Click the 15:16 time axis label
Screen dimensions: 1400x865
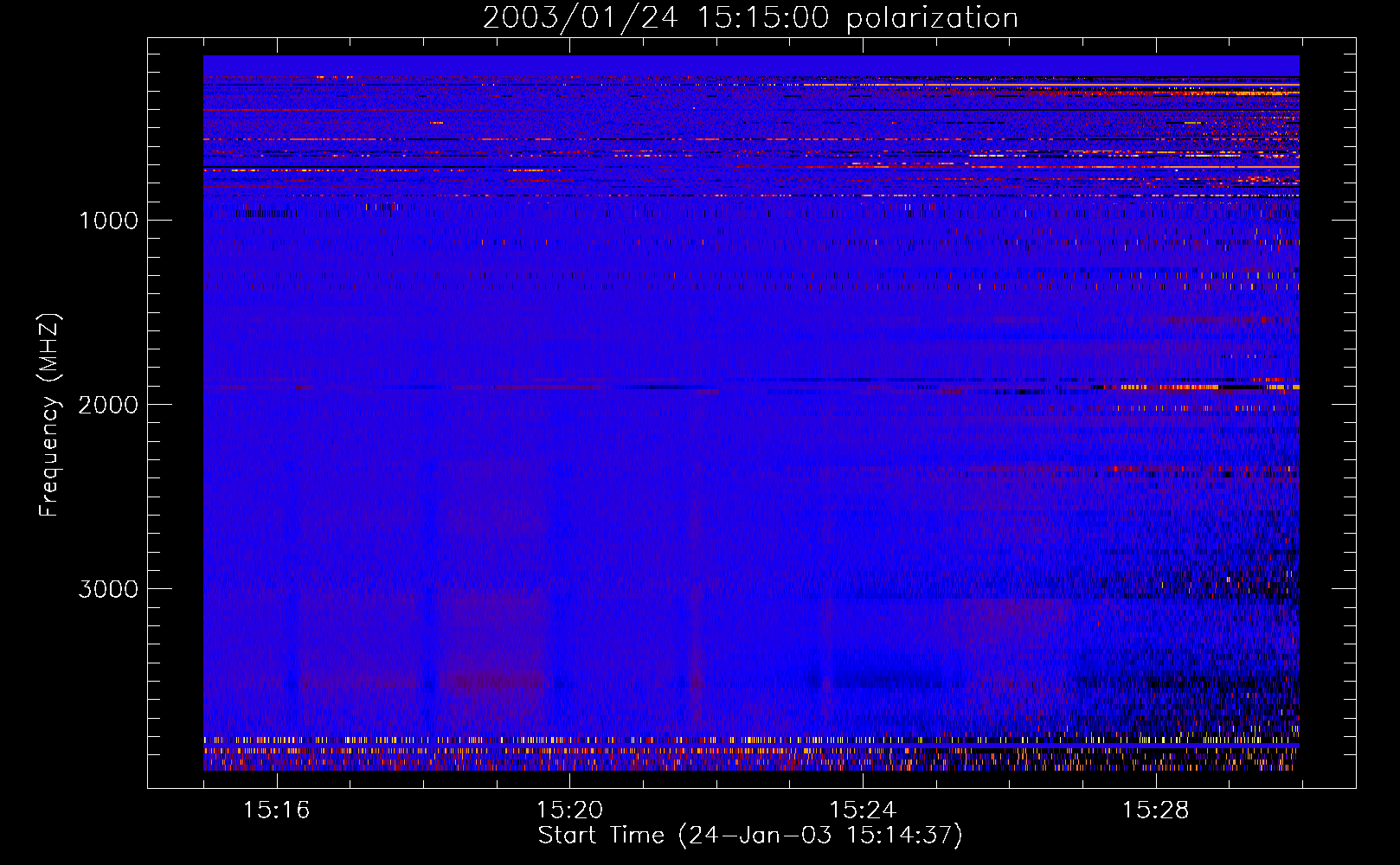click(276, 811)
